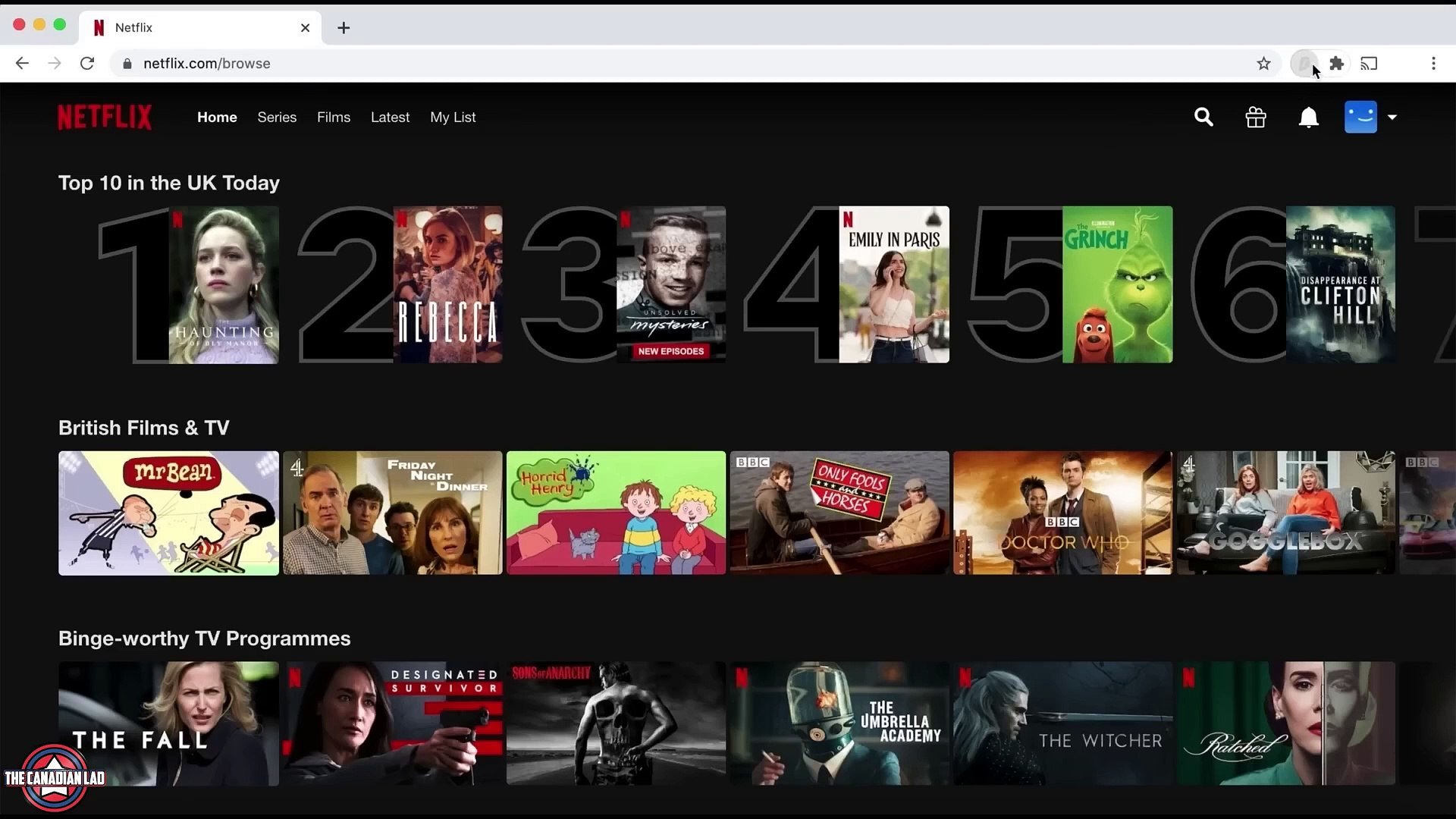
Task: Click the British Films & TV heading
Action: pyautogui.click(x=144, y=428)
